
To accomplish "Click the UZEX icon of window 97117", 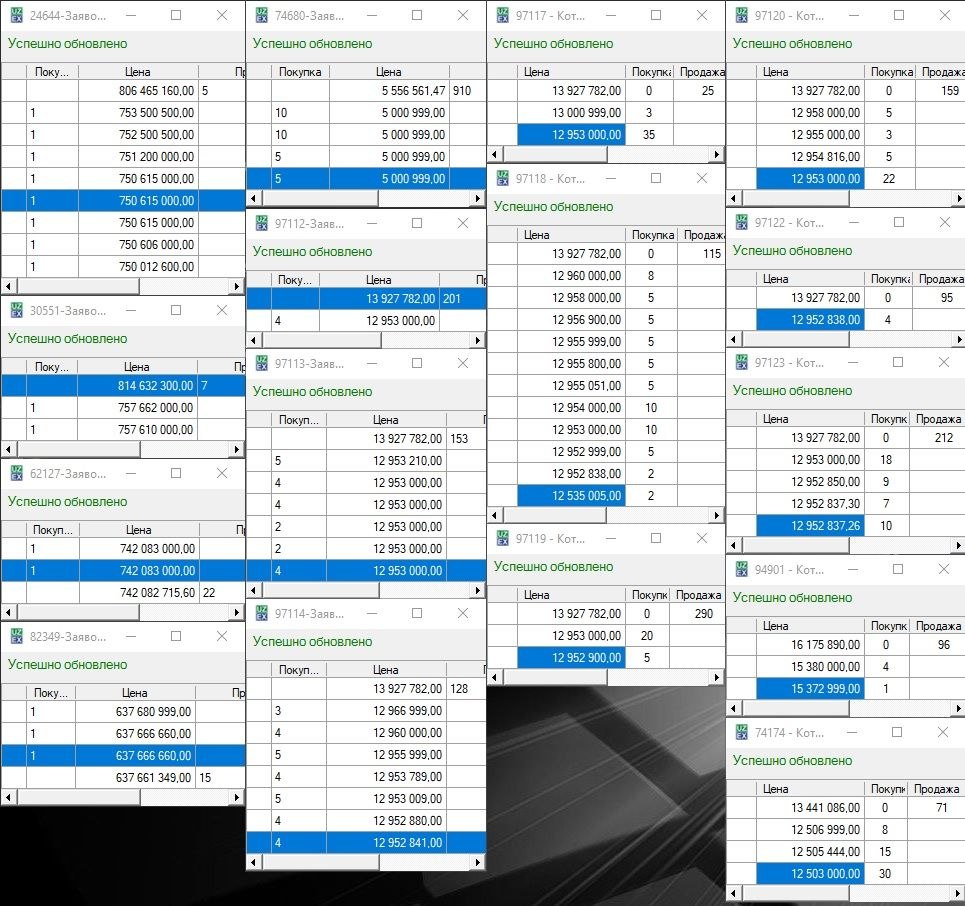I will click(501, 15).
